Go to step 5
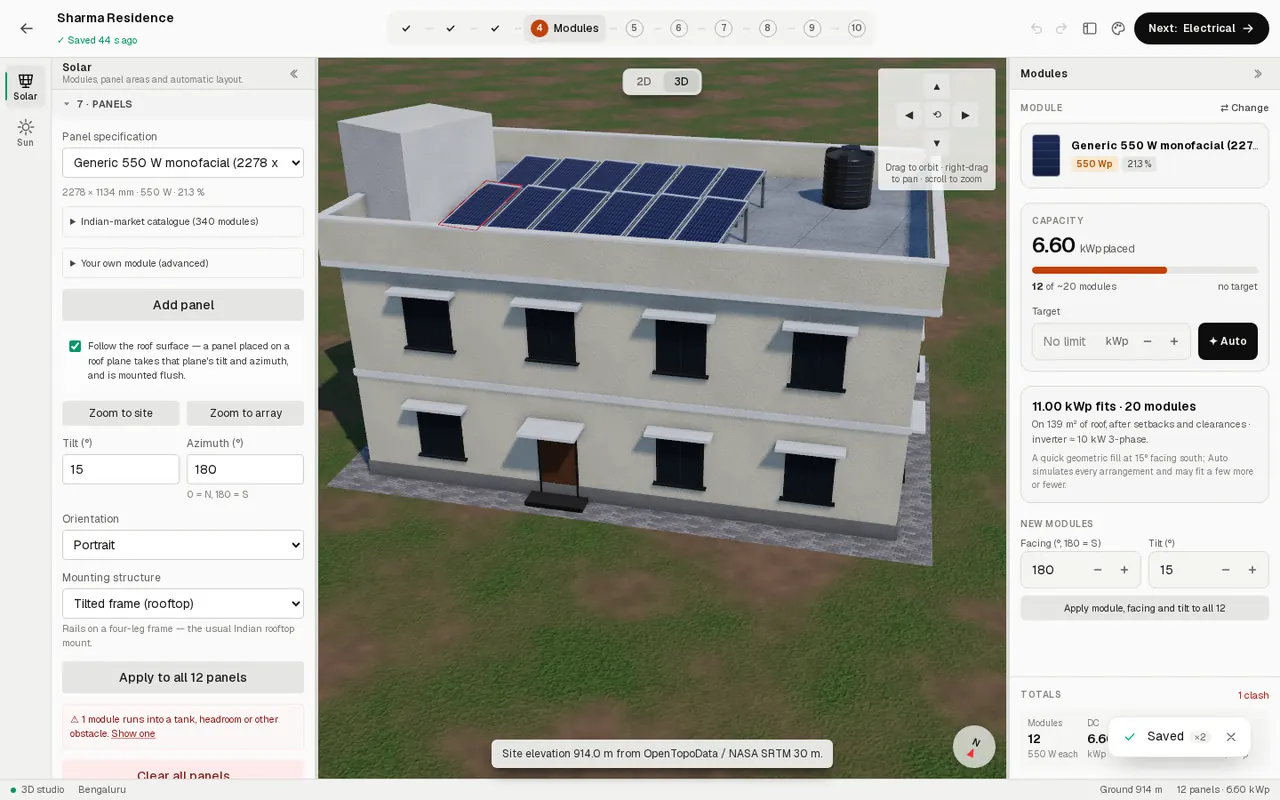 (634, 28)
